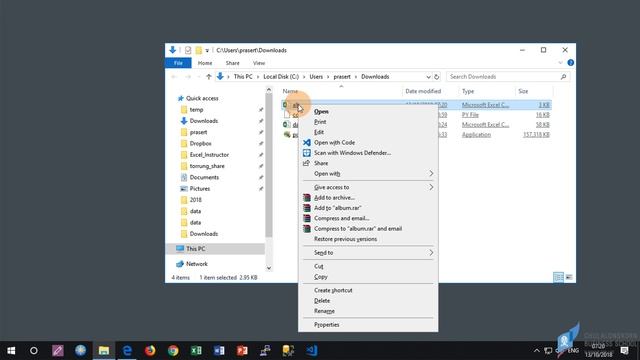Screen dimensions: 640x360
Task: Click New folder icon in title bar
Action: [x=198, y=50]
